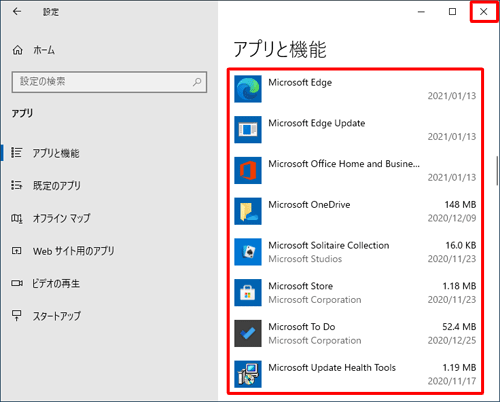Open ビデオの再生 settings page
500x402 pixels.
(x=56, y=283)
